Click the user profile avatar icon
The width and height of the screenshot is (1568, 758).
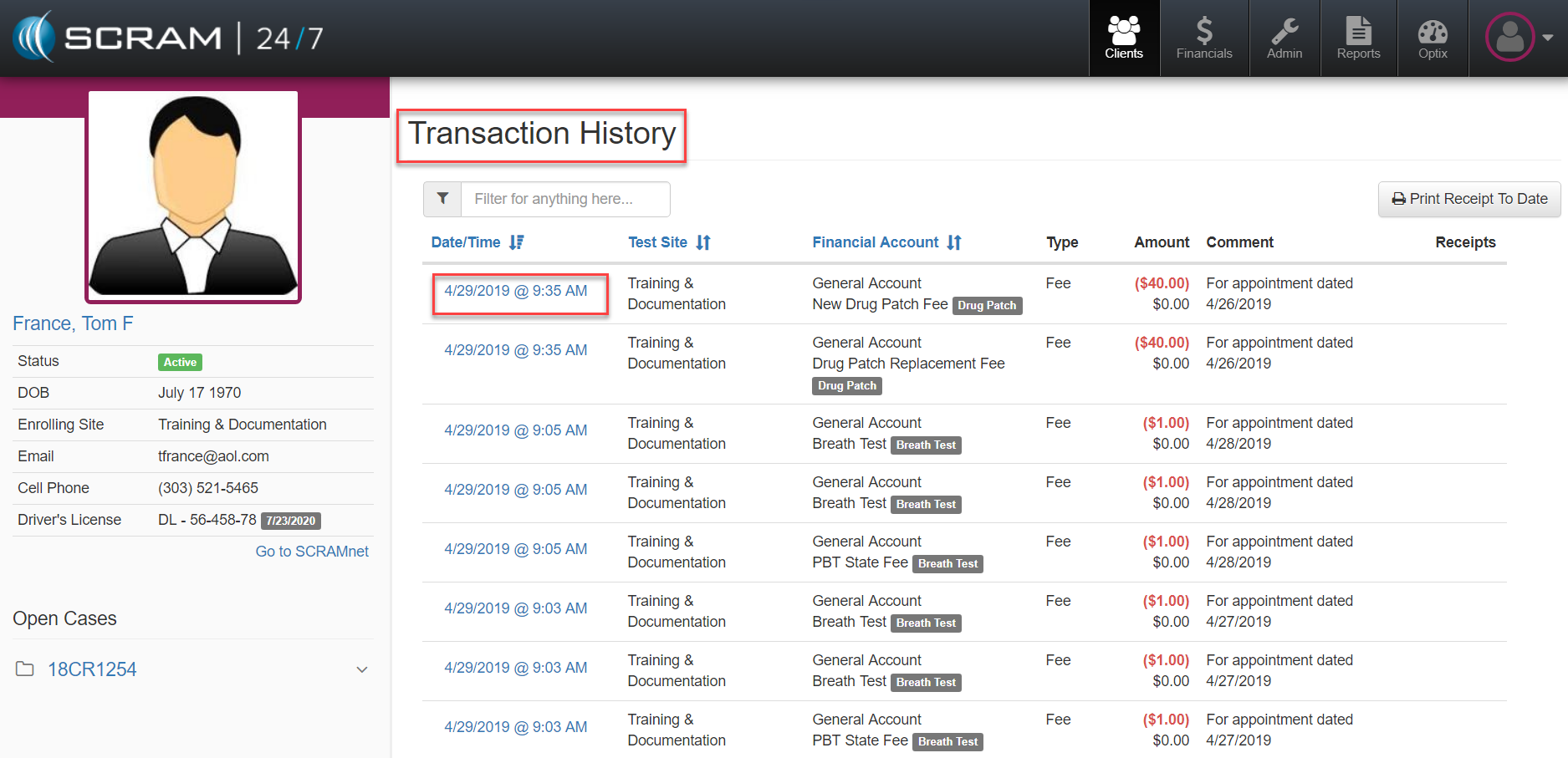click(x=1509, y=38)
